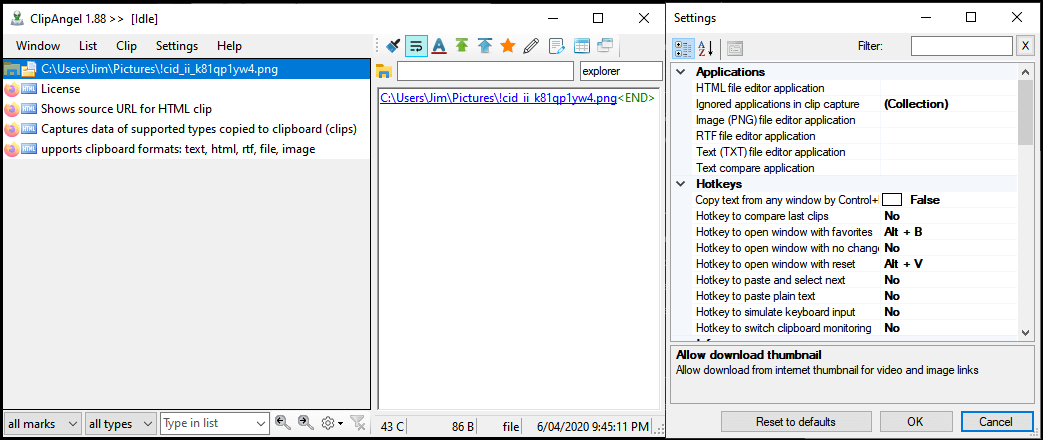Select 'RTF file editor application' setting
1043x440 pixels.
855,136
